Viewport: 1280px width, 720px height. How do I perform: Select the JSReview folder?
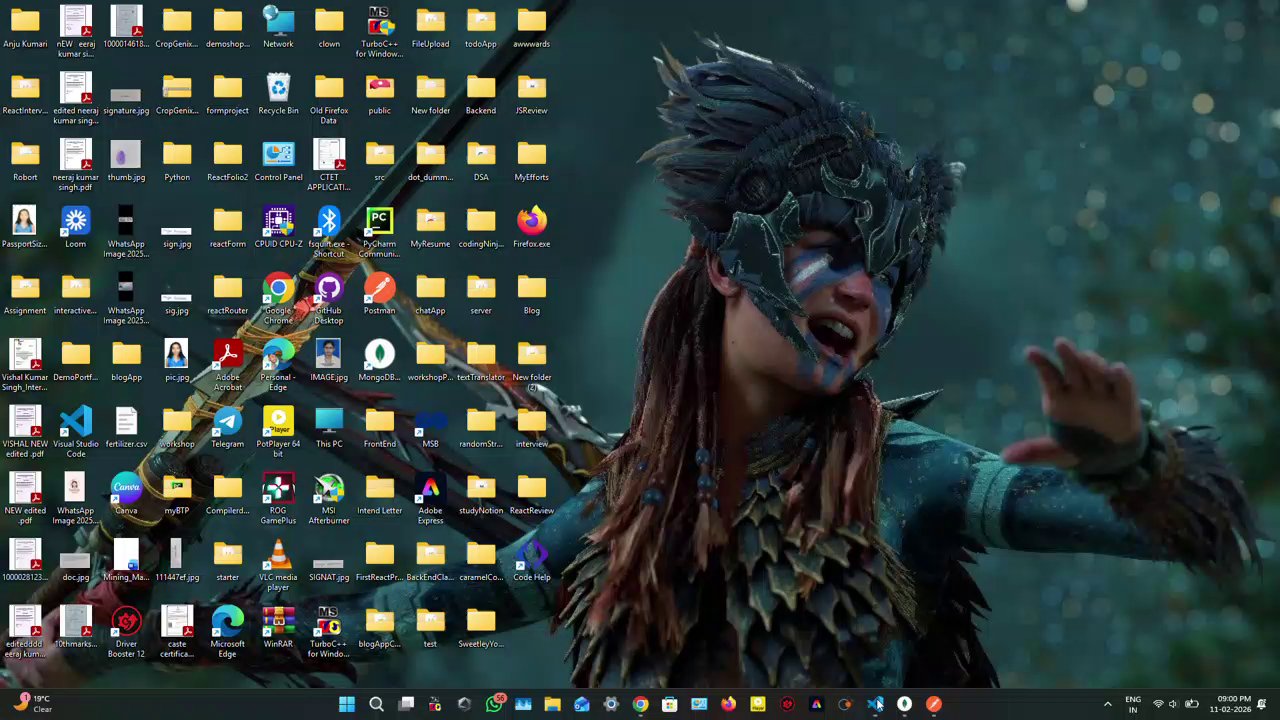531,93
